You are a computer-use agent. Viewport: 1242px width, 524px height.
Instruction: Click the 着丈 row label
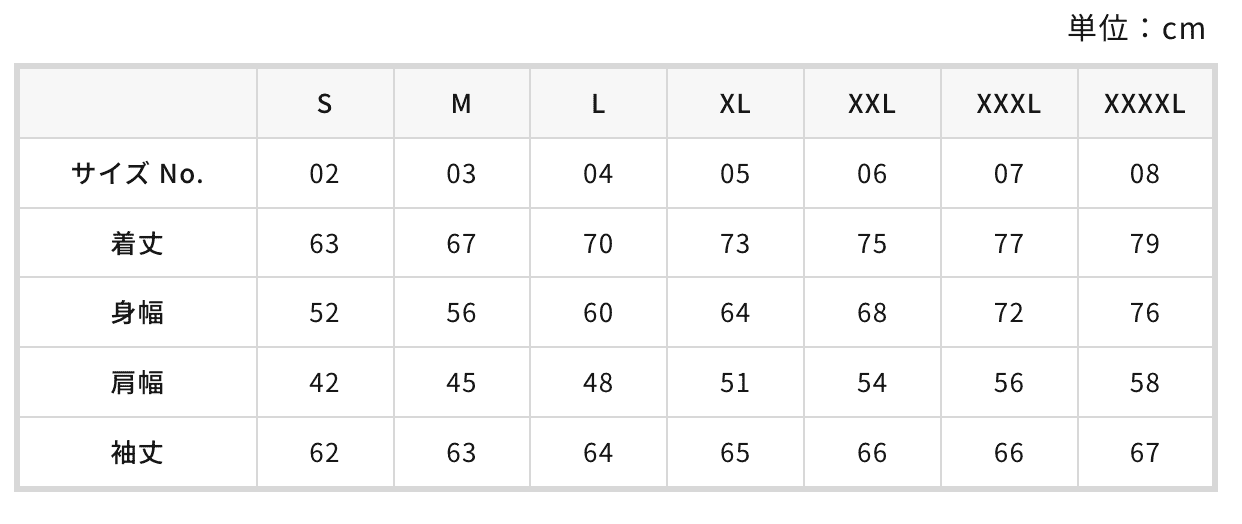[x=137, y=244]
